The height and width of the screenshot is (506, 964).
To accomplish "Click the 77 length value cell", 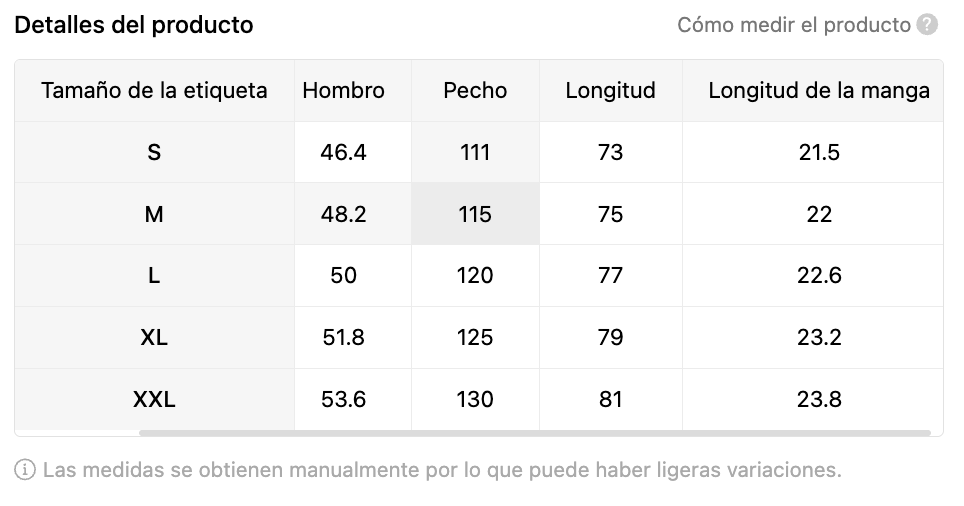I will coord(610,276).
